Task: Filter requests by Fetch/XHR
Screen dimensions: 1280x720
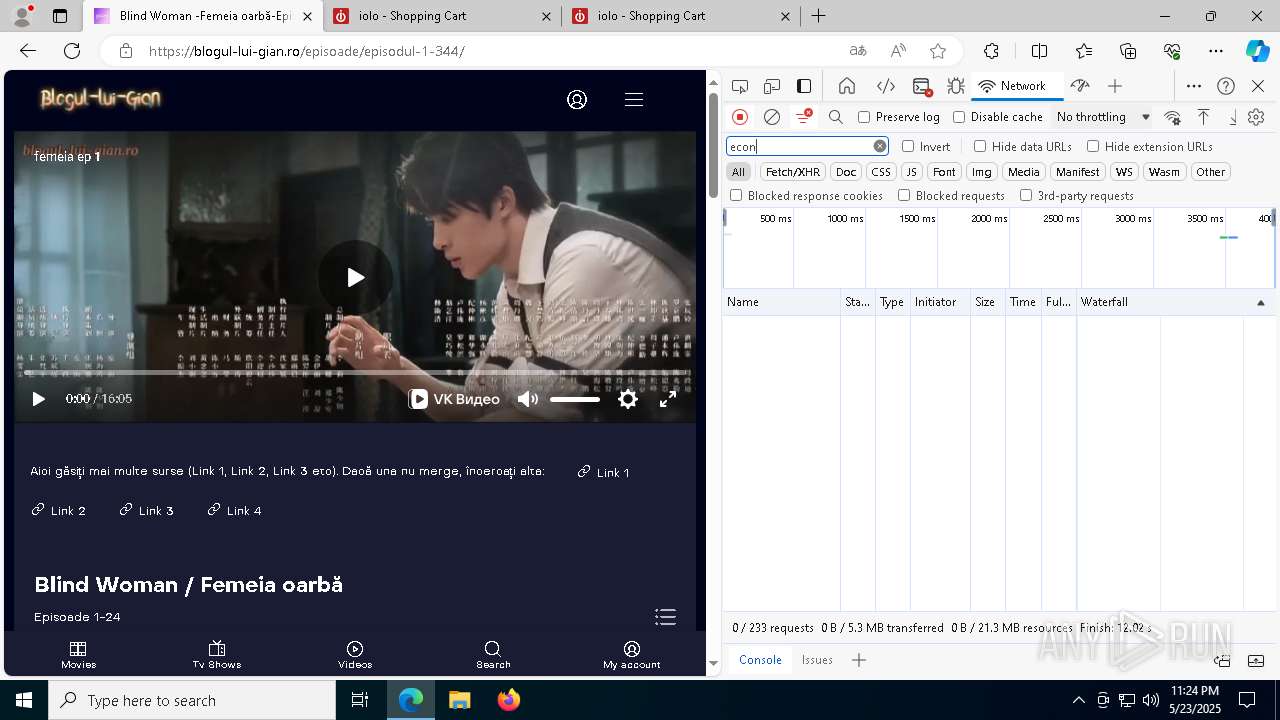Action: pos(793,172)
